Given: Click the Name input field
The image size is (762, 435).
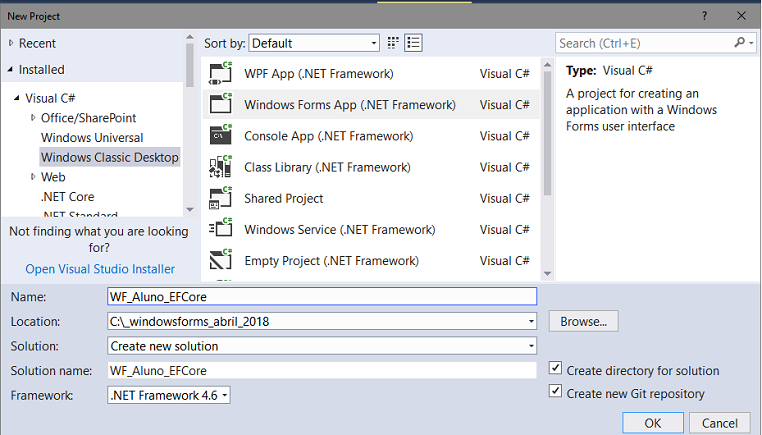Looking at the screenshot, I should coord(322,296).
